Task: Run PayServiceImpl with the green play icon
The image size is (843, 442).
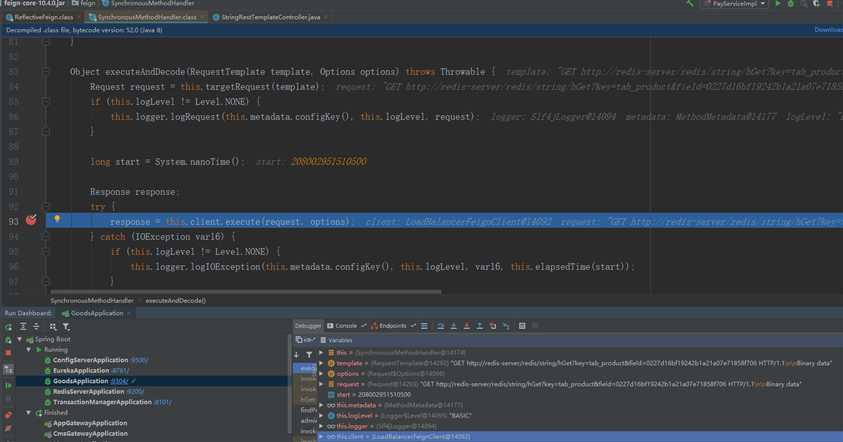Action: (x=777, y=4)
